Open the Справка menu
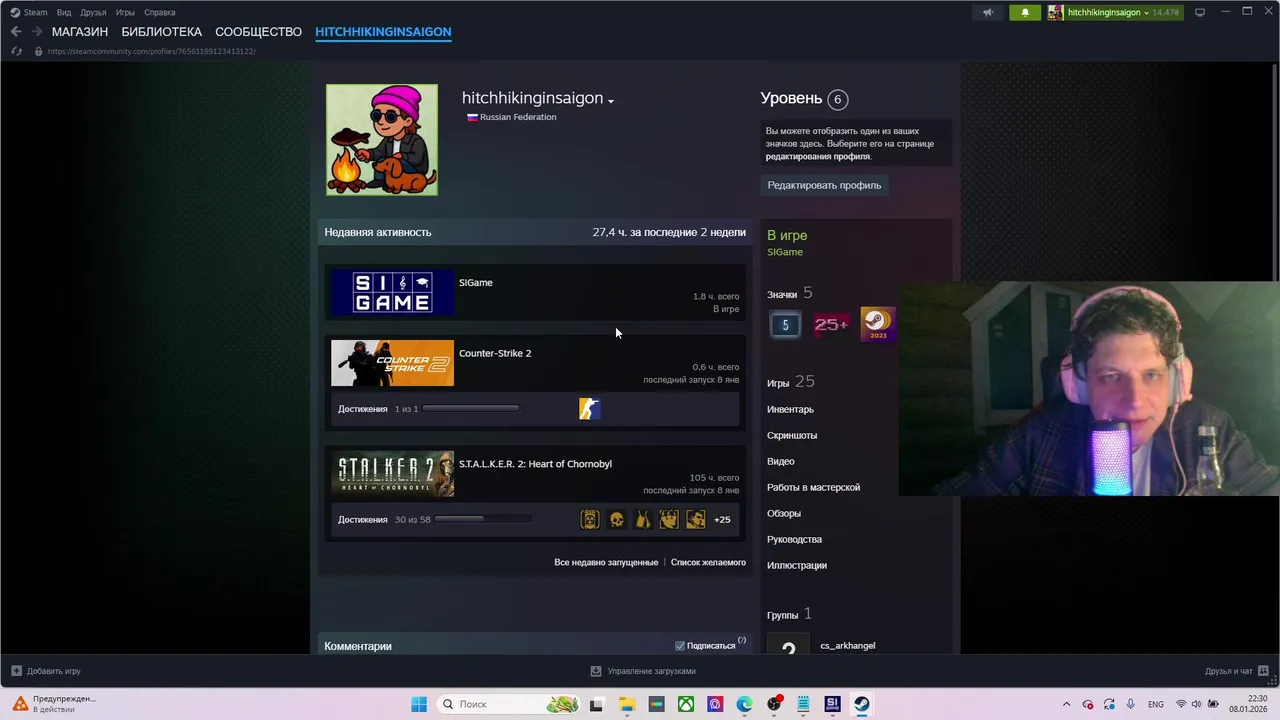Screen dimensions: 1280x720 [160, 12]
